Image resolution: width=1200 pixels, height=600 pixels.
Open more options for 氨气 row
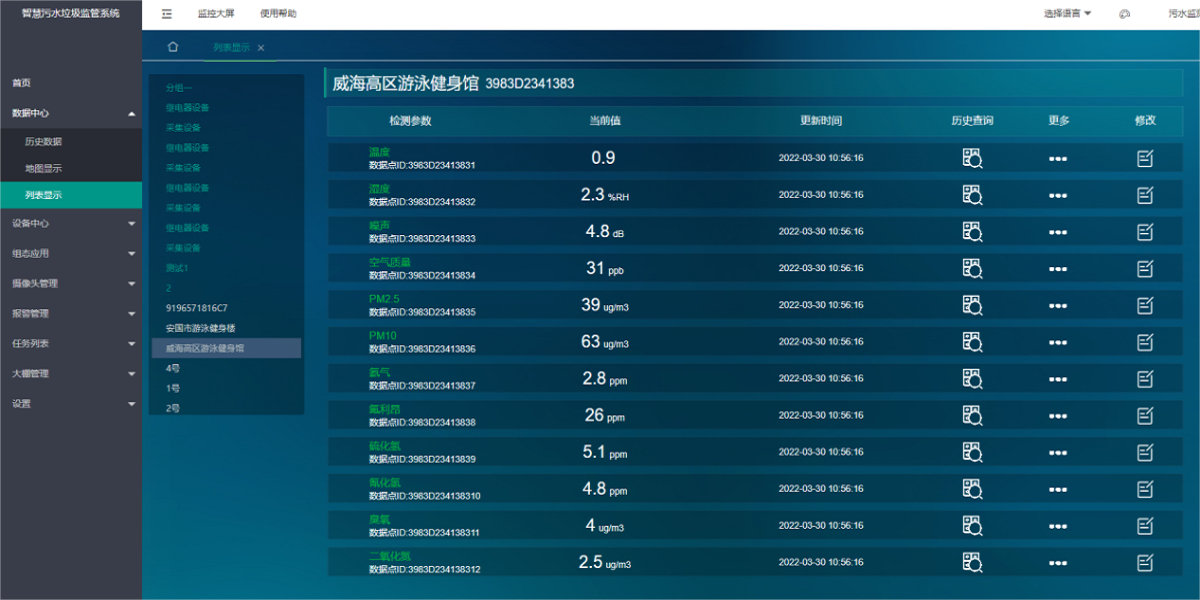pyautogui.click(x=1057, y=378)
